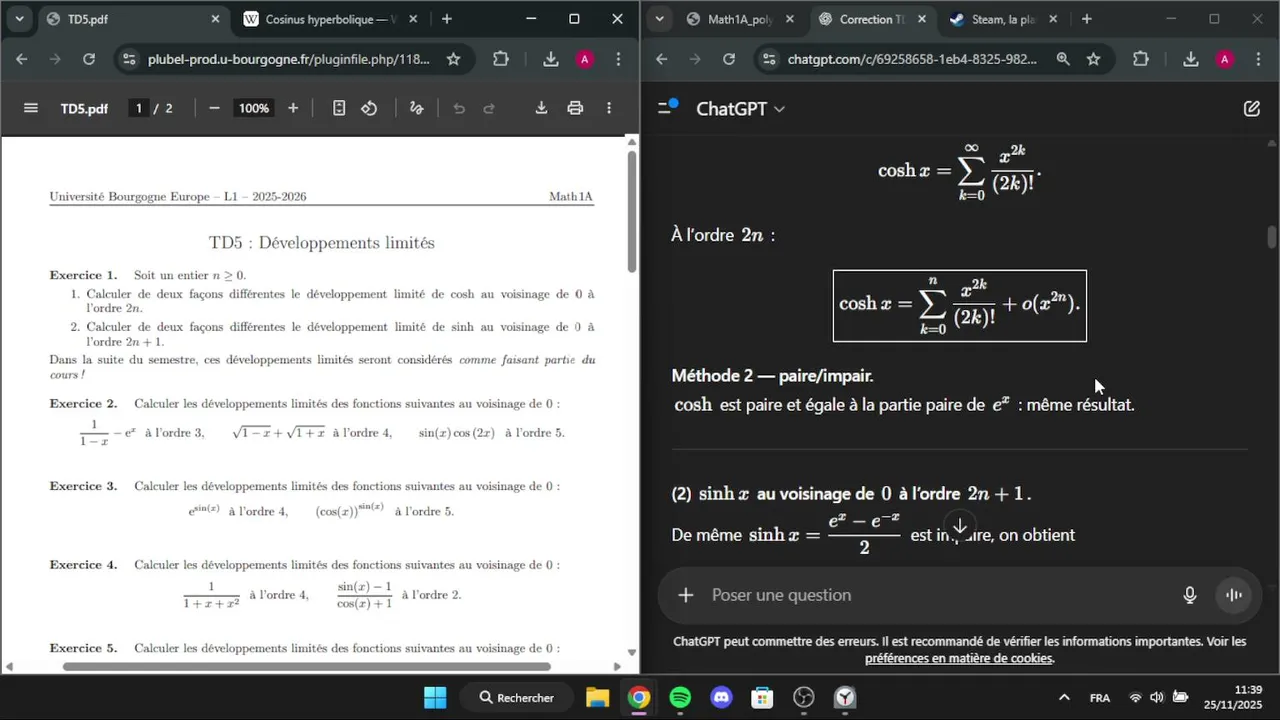Start a new chat with the compose icon
The width and height of the screenshot is (1280, 720).
coord(1252,108)
